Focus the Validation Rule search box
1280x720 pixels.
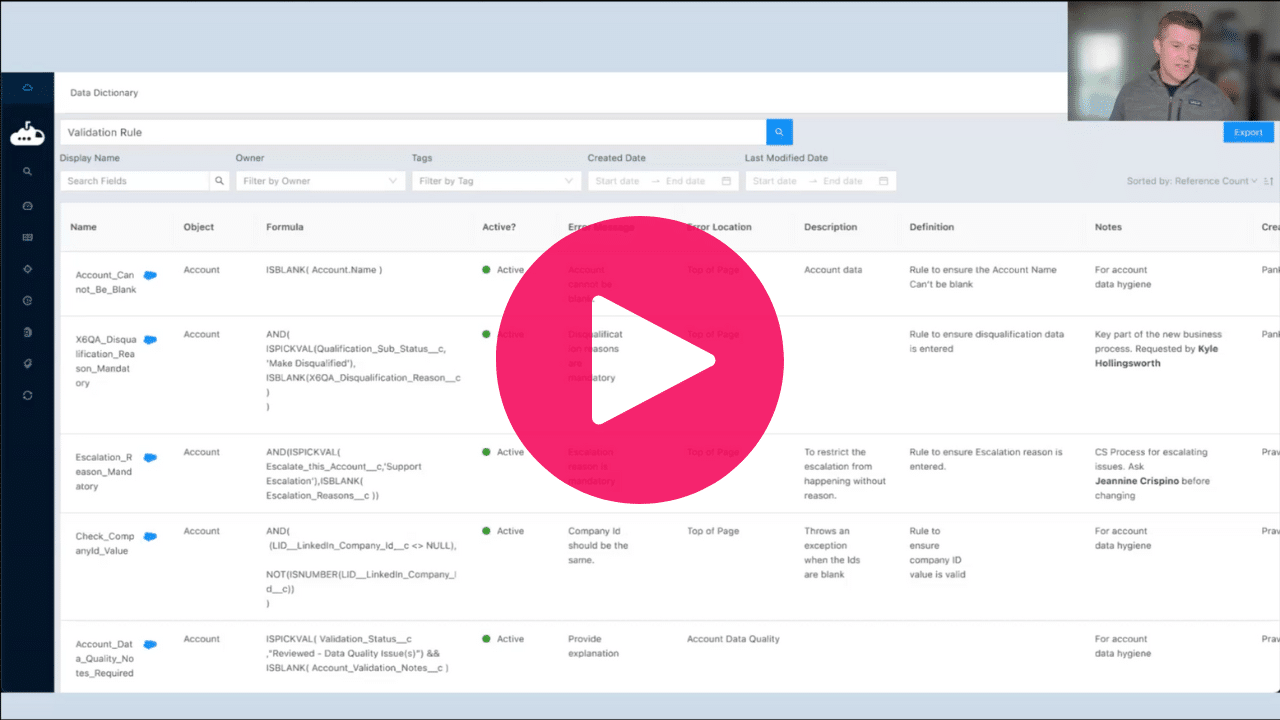pyautogui.click(x=413, y=132)
